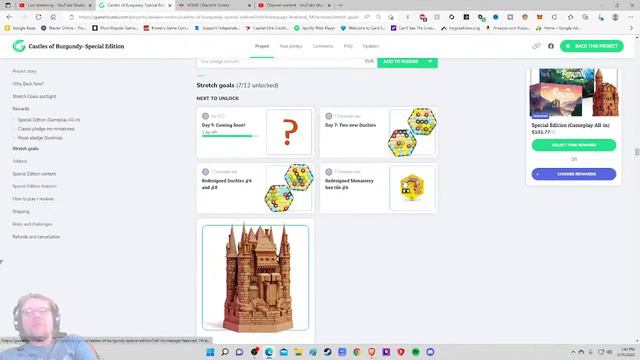Switch to the Updates tab
Image resolution: width=640 pixels, height=360 pixels.
[x=371, y=46]
